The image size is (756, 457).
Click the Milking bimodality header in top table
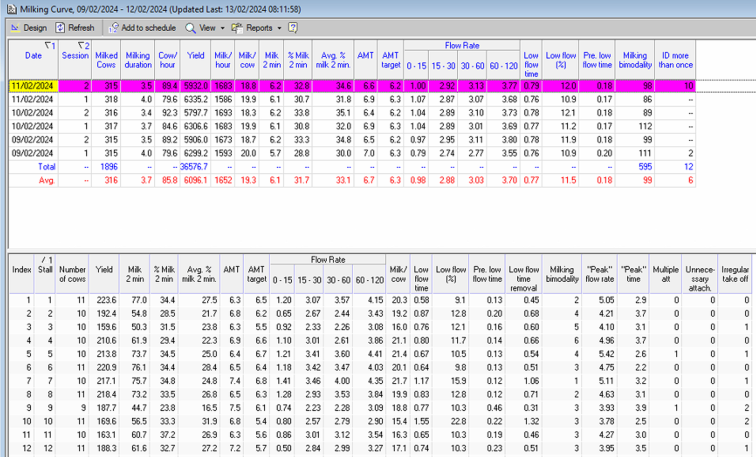tap(633, 61)
